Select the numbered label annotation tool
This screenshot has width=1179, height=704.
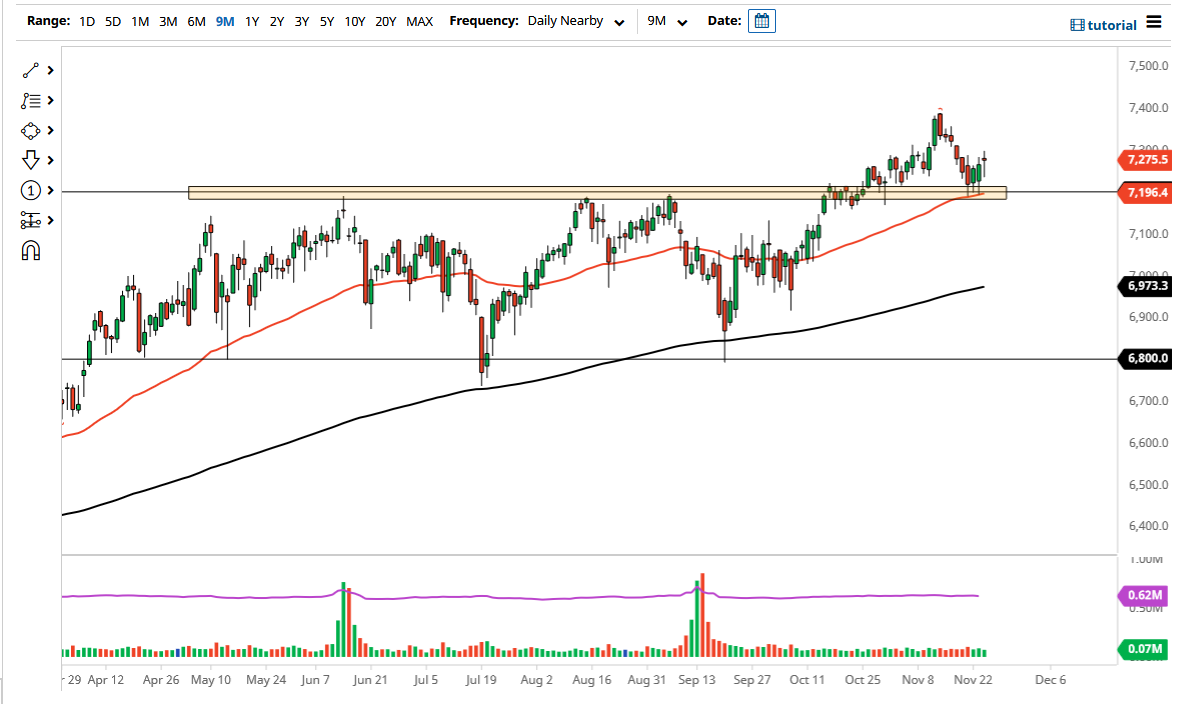coord(28,190)
